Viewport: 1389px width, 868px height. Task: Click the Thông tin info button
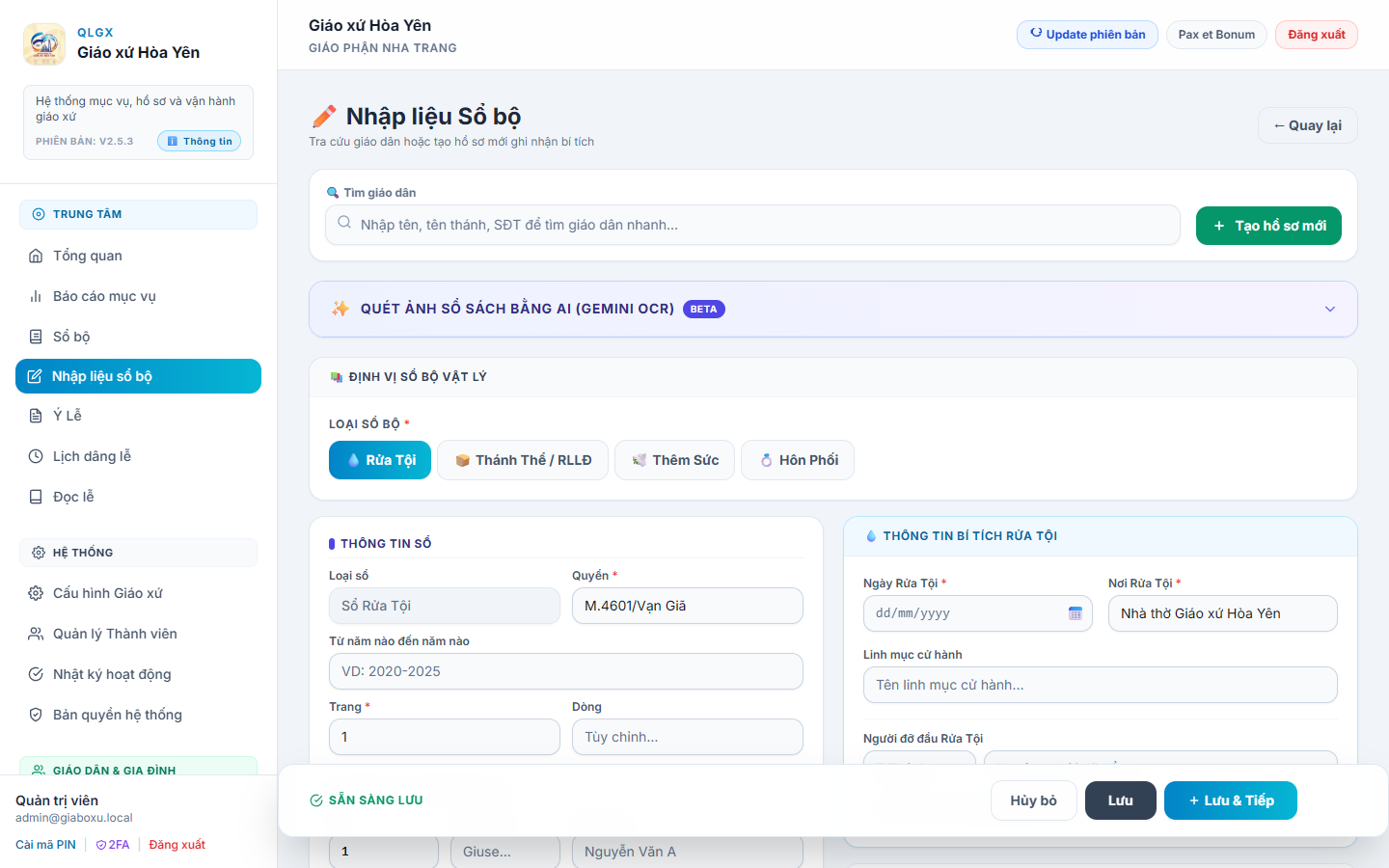[200, 141]
